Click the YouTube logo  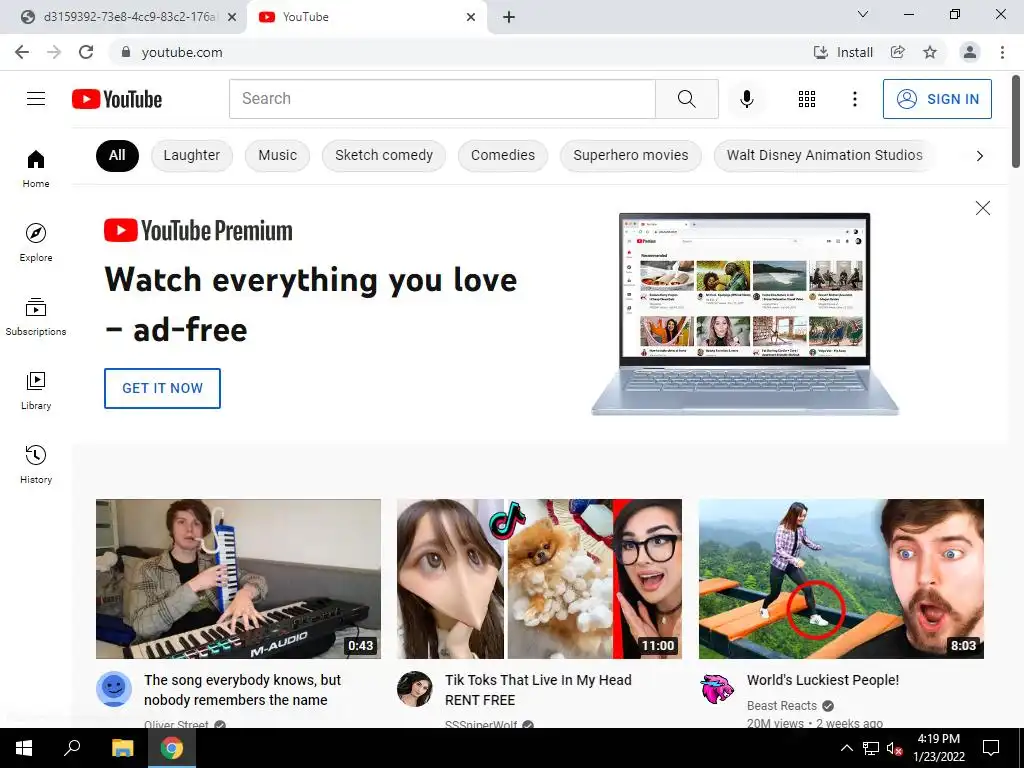tap(117, 99)
